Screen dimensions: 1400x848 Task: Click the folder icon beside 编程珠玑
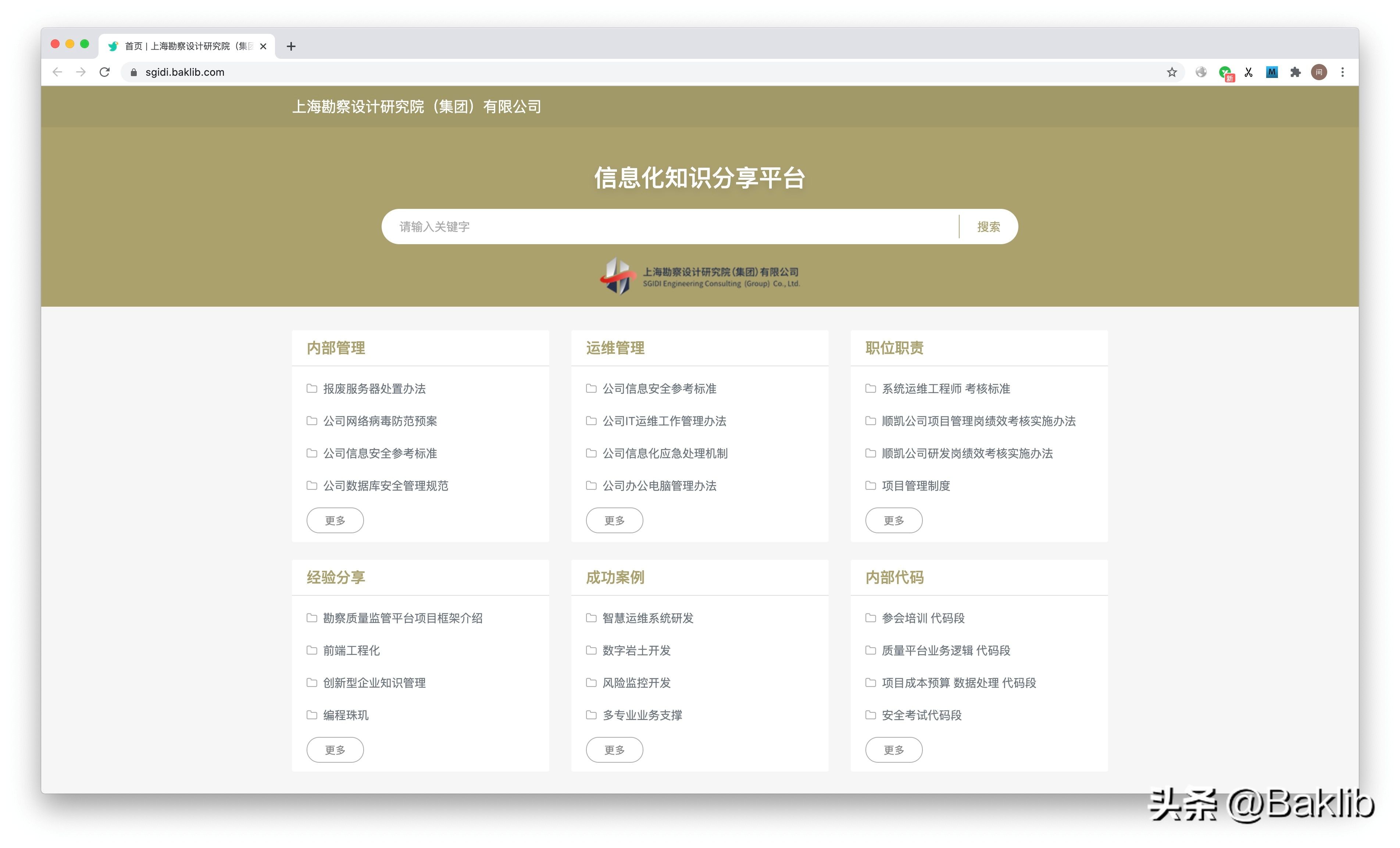[x=312, y=716]
